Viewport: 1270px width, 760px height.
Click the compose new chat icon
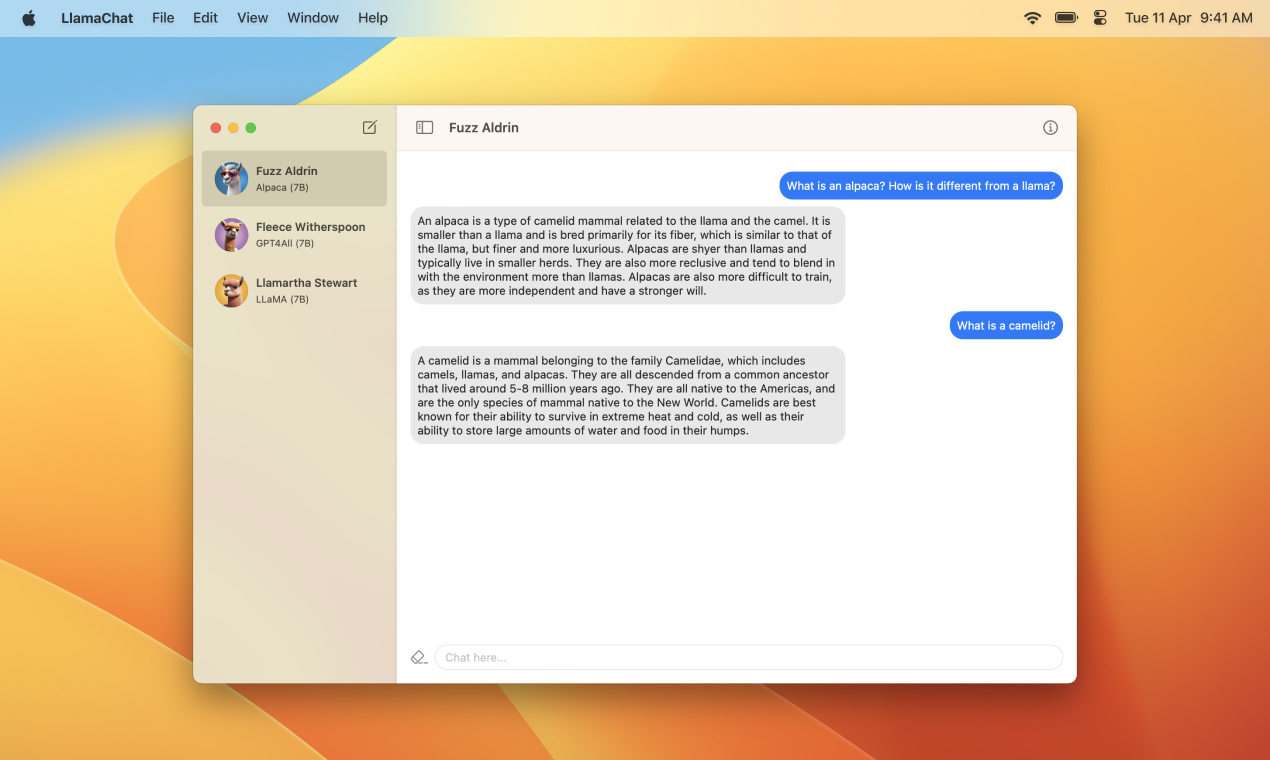point(370,127)
